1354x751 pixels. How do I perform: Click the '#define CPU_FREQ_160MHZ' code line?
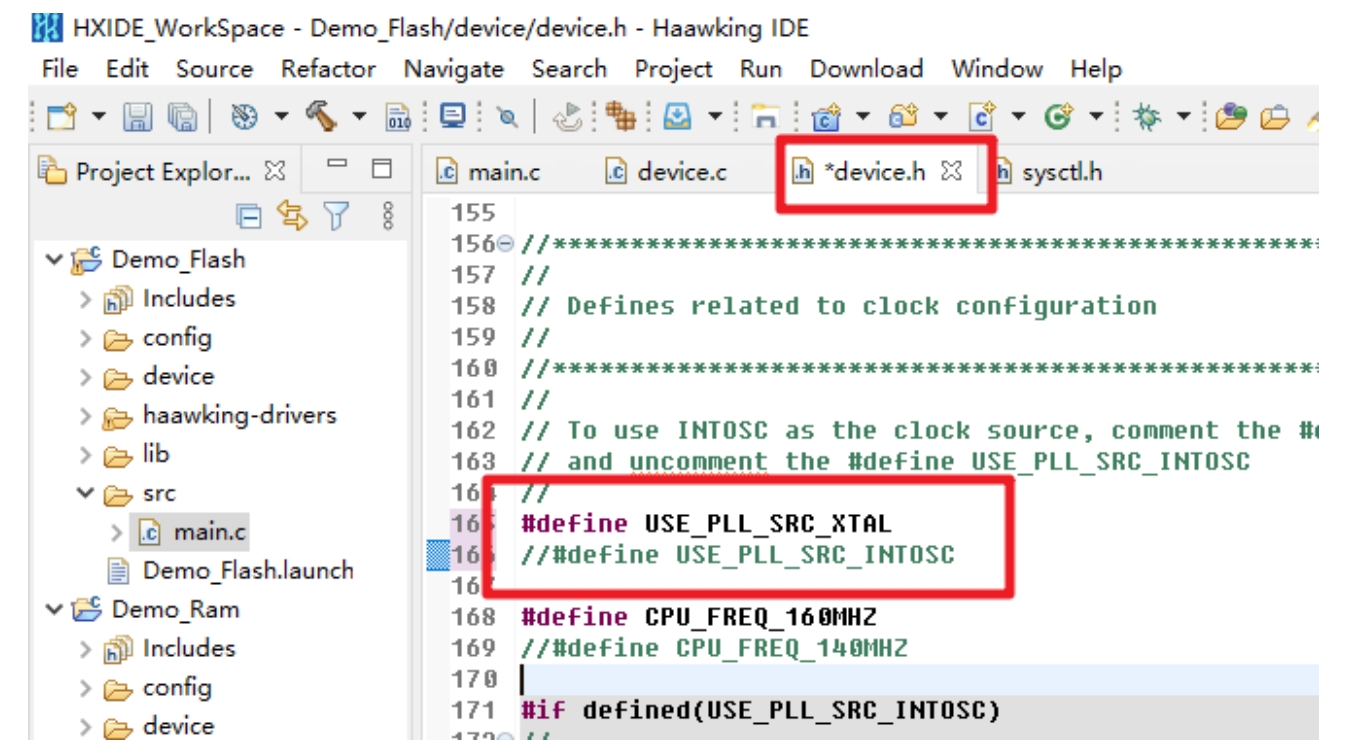pyautogui.click(x=699, y=617)
